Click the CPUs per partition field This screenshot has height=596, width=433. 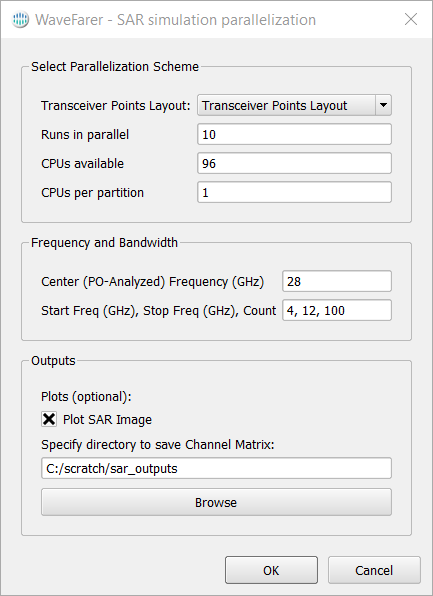pyautogui.click(x=294, y=192)
